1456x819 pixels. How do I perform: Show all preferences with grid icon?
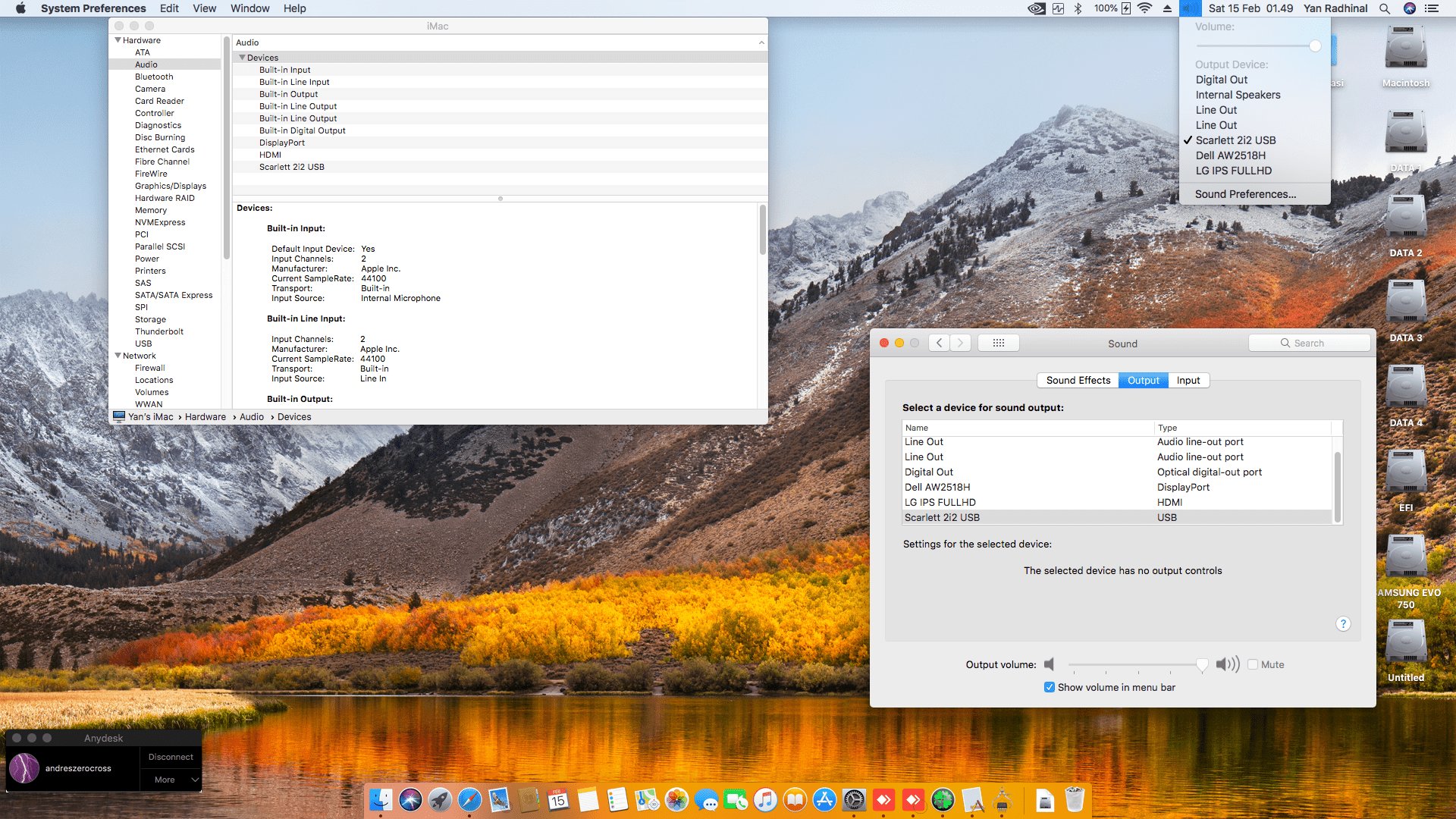coord(998,343)
